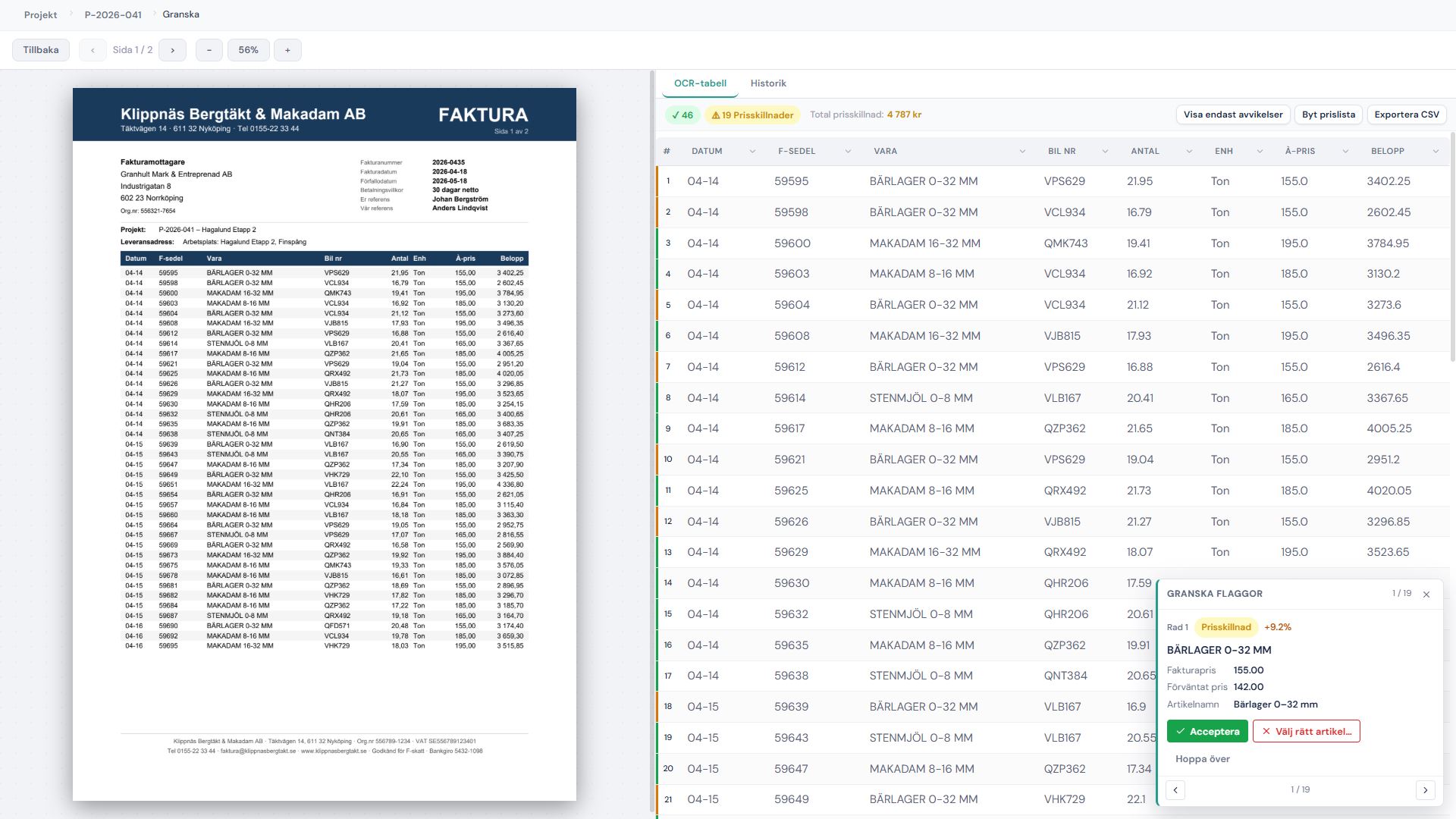Go to previous flag in review panel
Screen dimensions: 1456x819
pyautogui.click(x=1175, y=790)
